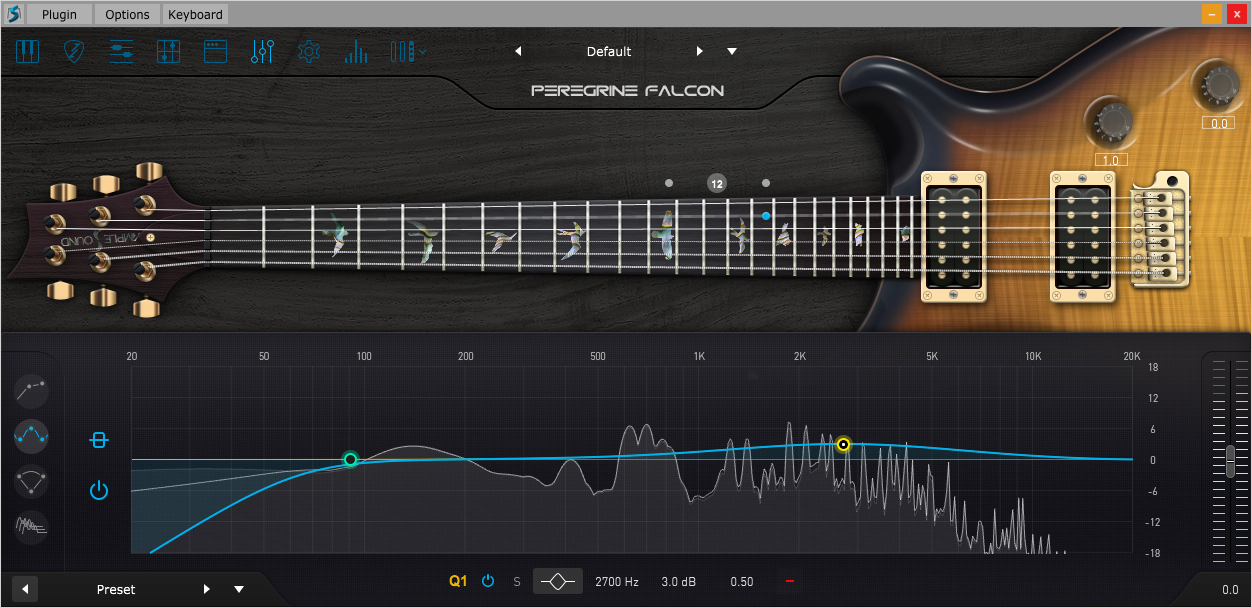Expand the bottom Preset dropdown arrow

(239, 589)
